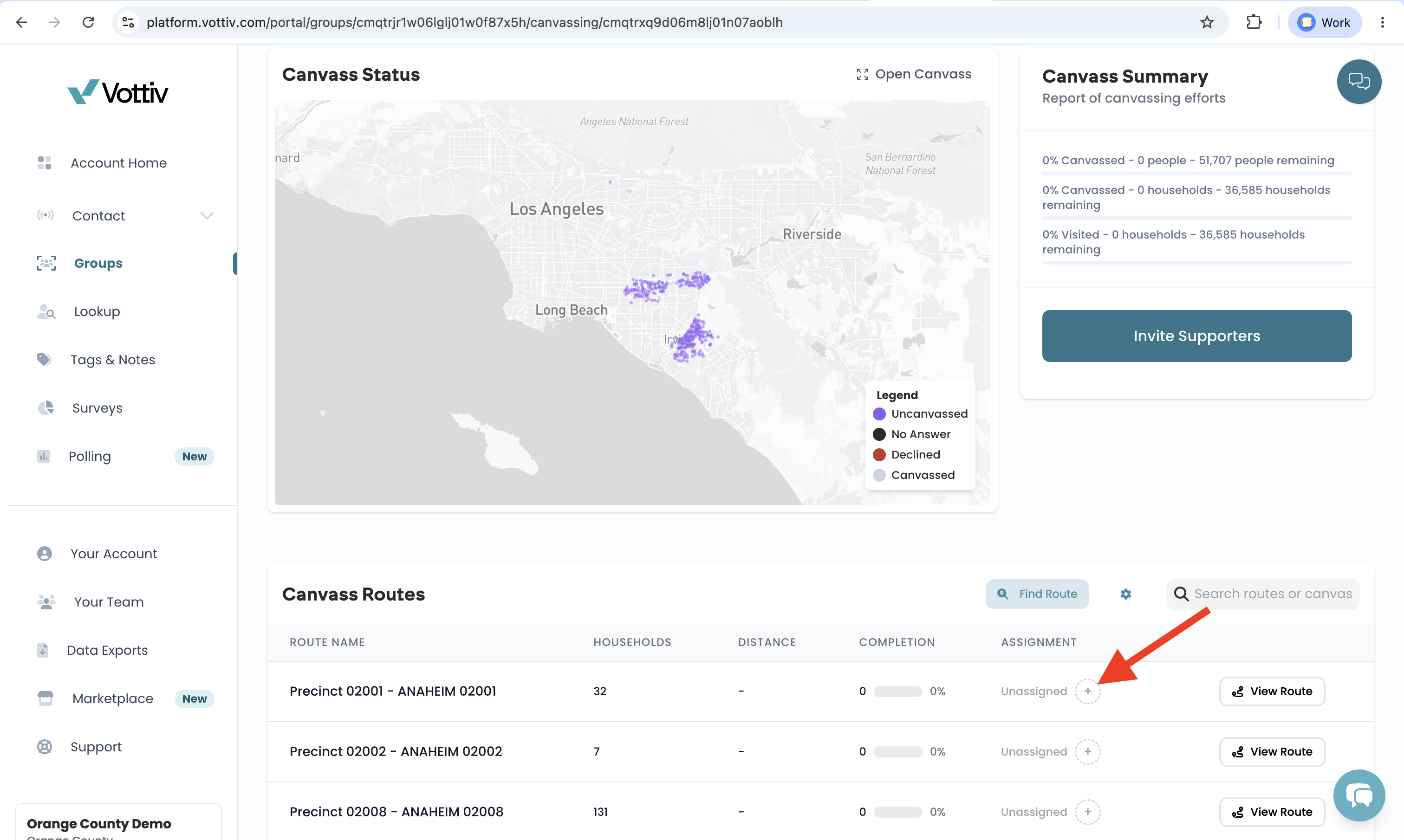Click the plus assign icon for Precinct 02002

[1087, 752]
